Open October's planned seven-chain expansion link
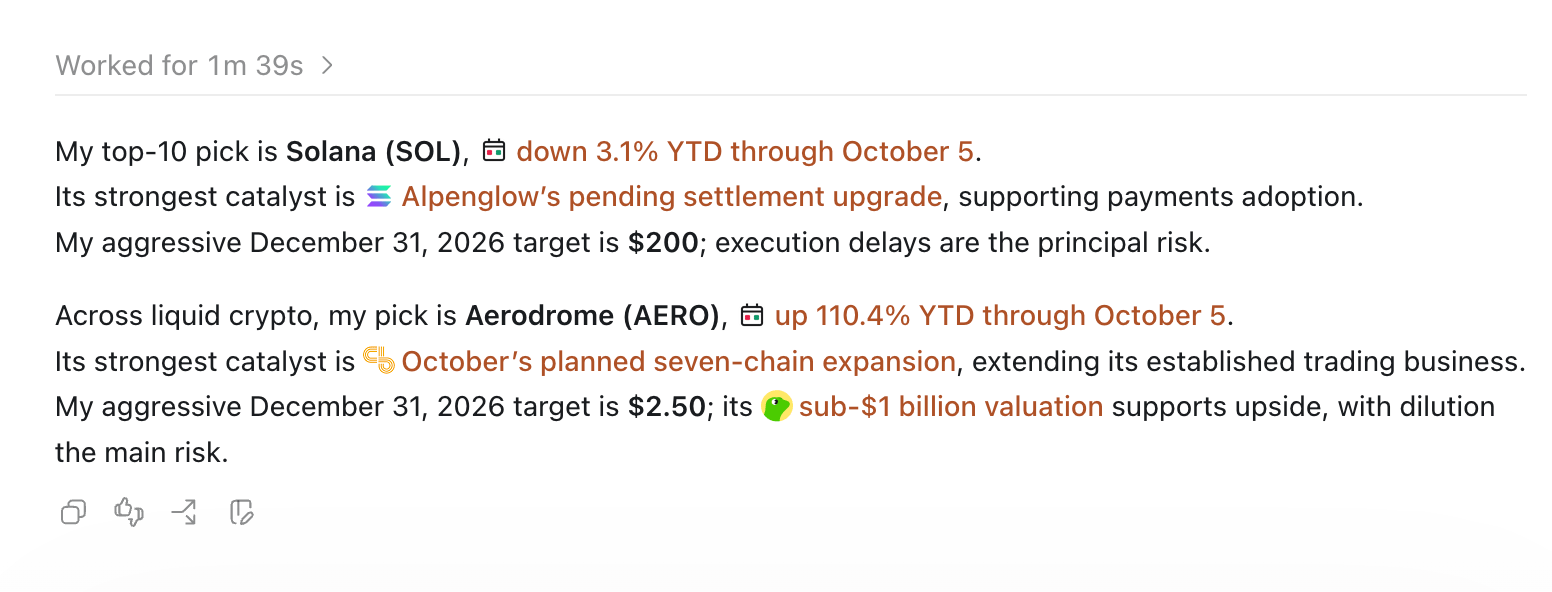Screen dimensions: 1552x592 tap(679, 361)
